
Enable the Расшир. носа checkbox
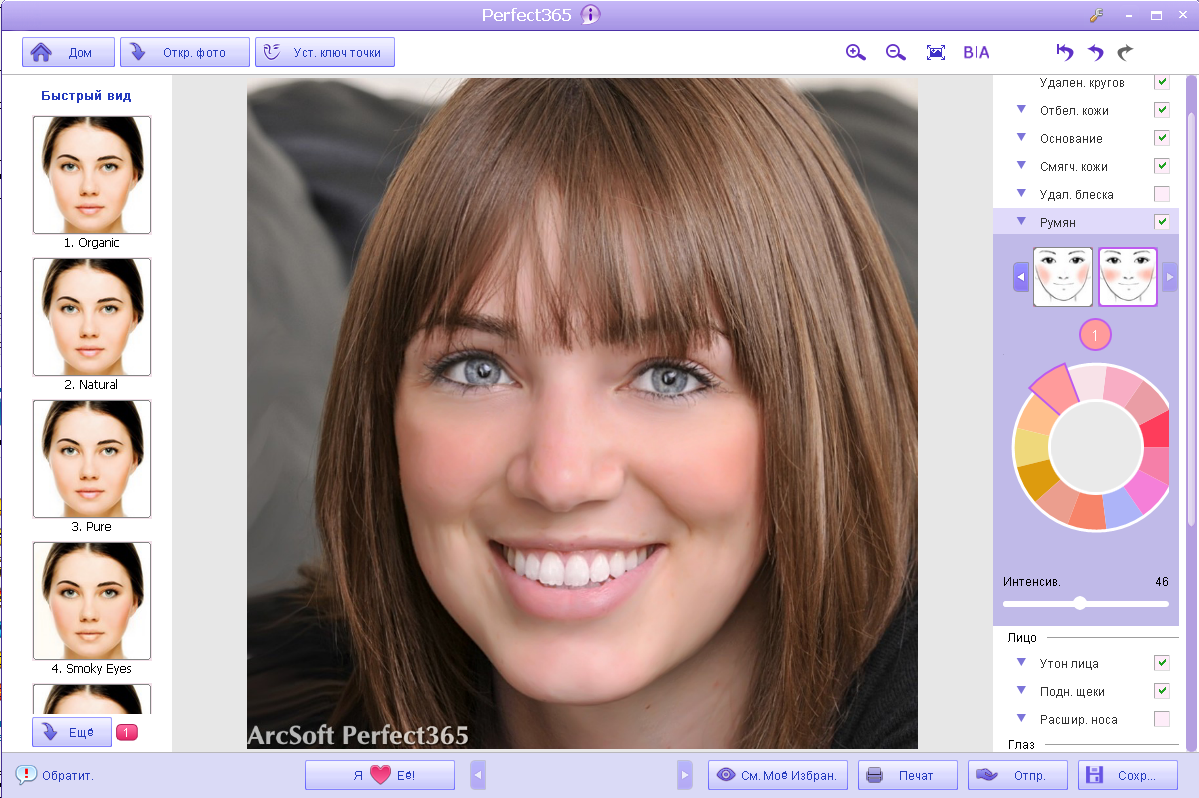(x=1162, y=719)
